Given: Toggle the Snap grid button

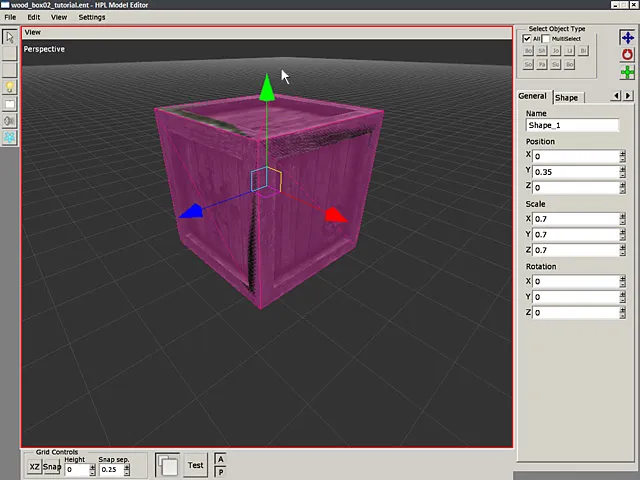Looking at the screenshot, I should coord(52,467).
